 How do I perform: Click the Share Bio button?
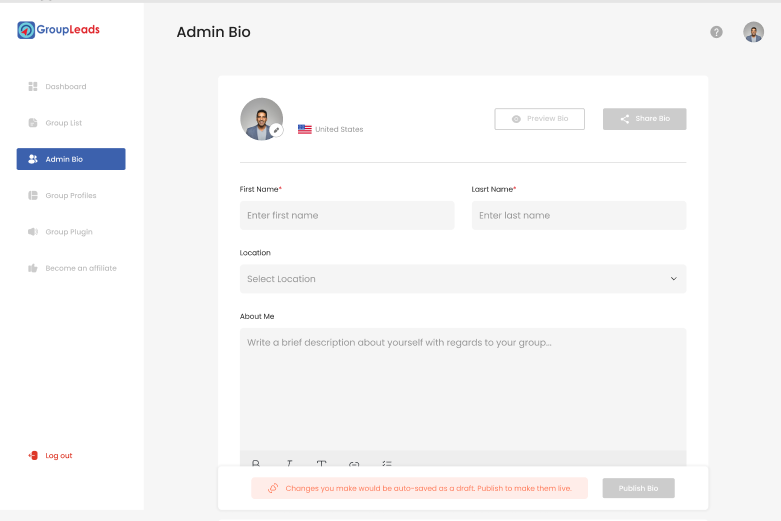[x=644, y=119]
